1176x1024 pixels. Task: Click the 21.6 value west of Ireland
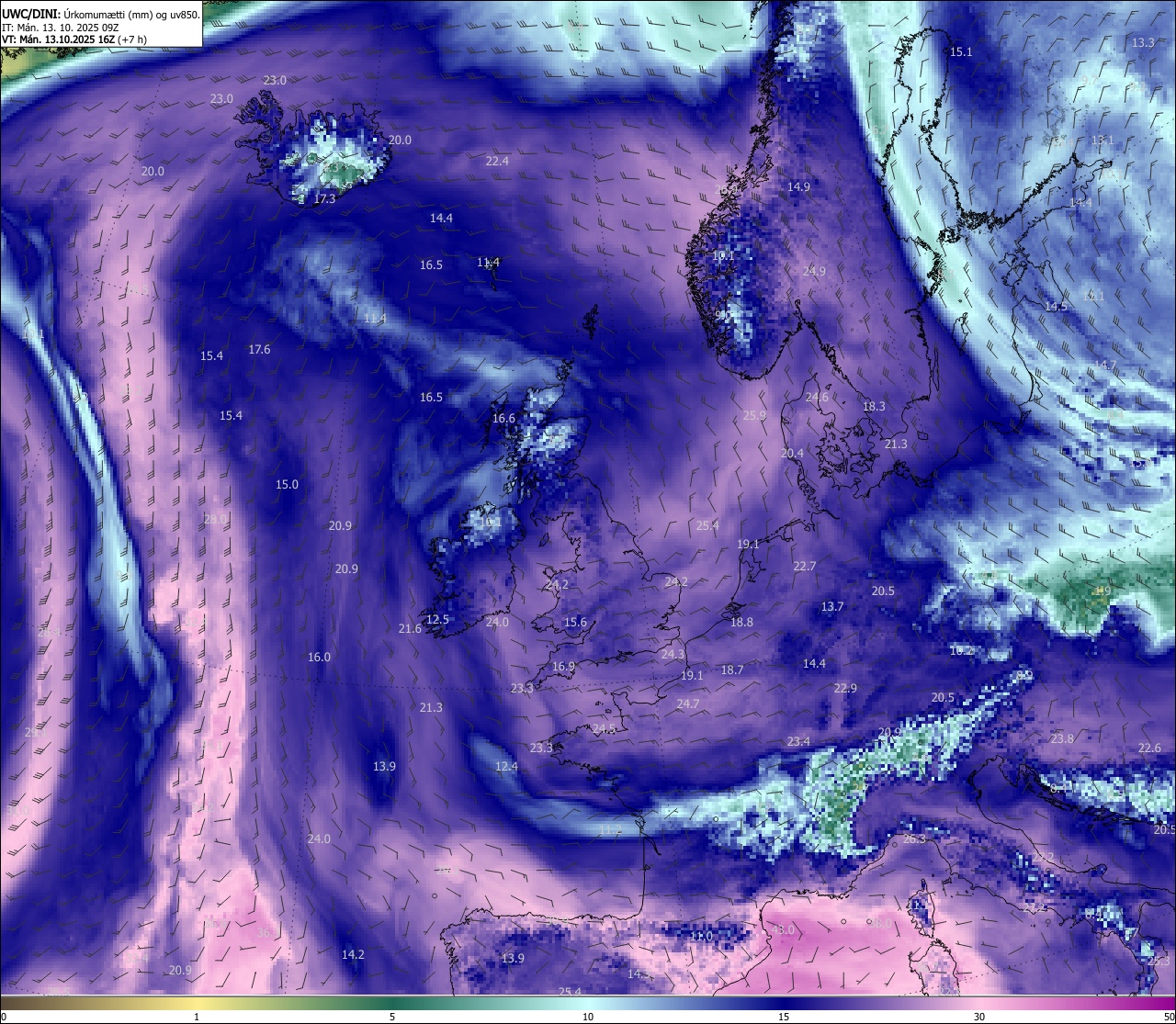pyautogui.click(x=410, y=629)
